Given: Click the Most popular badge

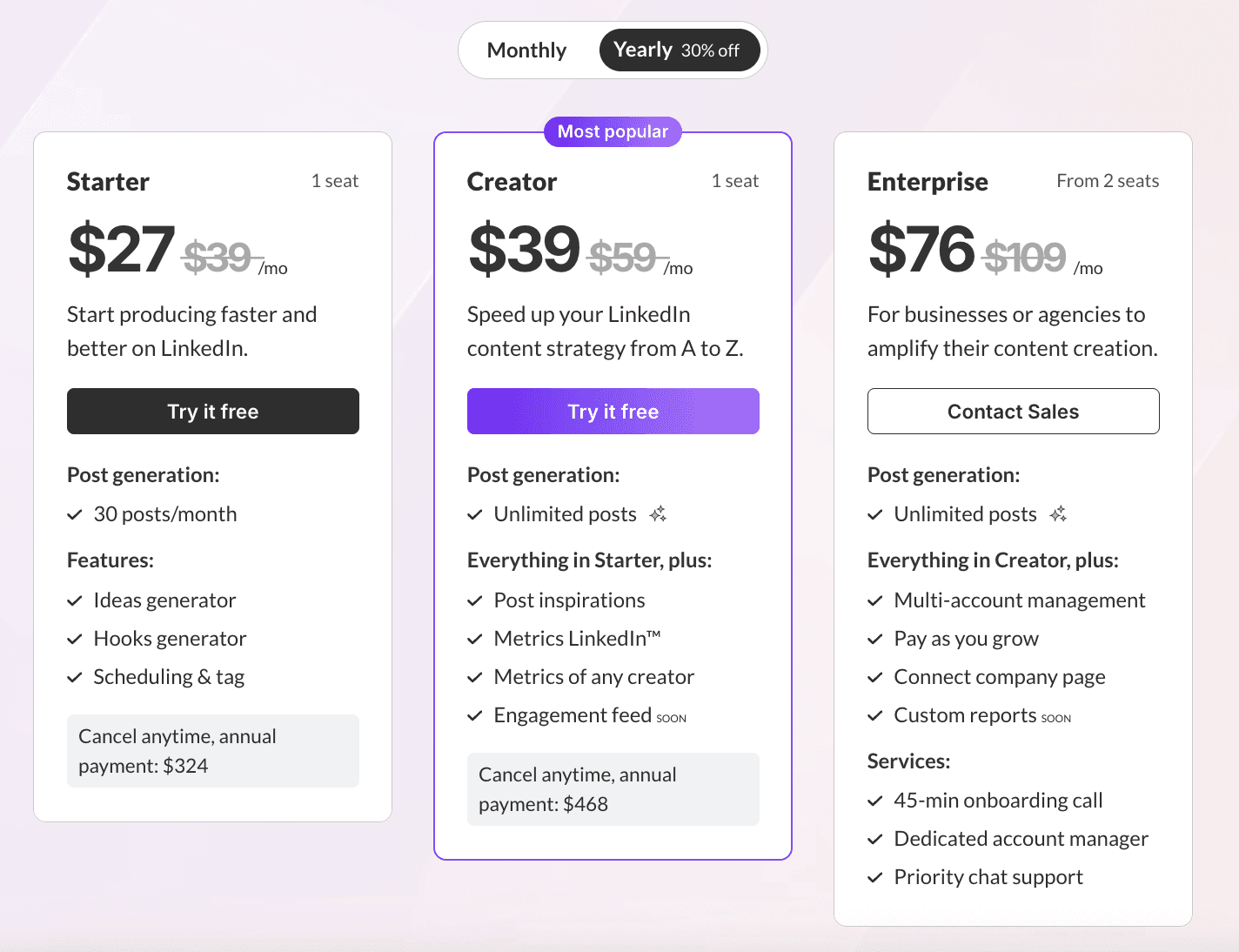Looking at the screenshot, I should [x=613, y=131].
